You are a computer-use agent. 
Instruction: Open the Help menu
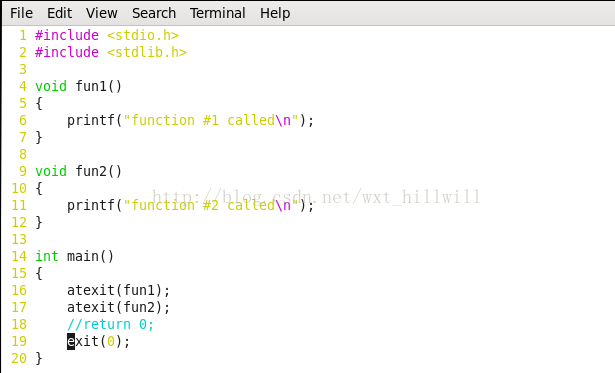coord(275,13)
